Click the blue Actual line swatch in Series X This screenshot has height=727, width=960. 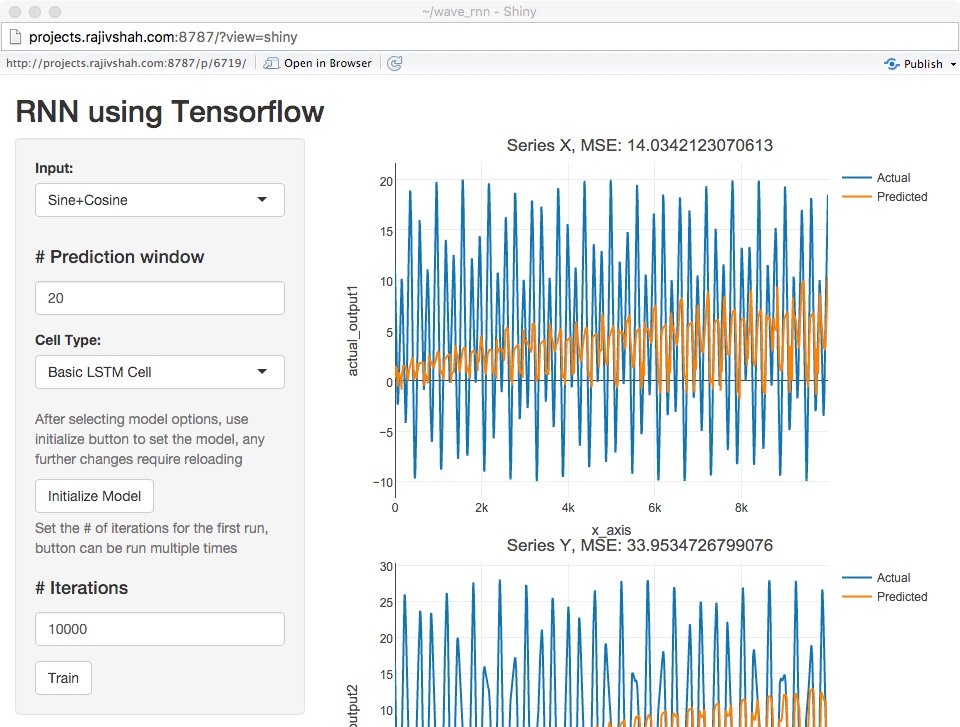857,178
